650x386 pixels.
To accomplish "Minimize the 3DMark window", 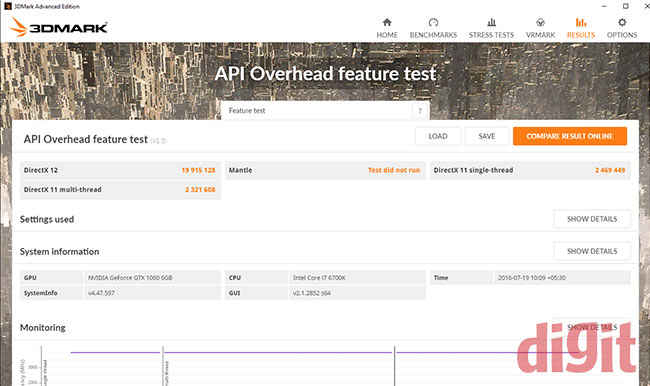I will (604, 6).
